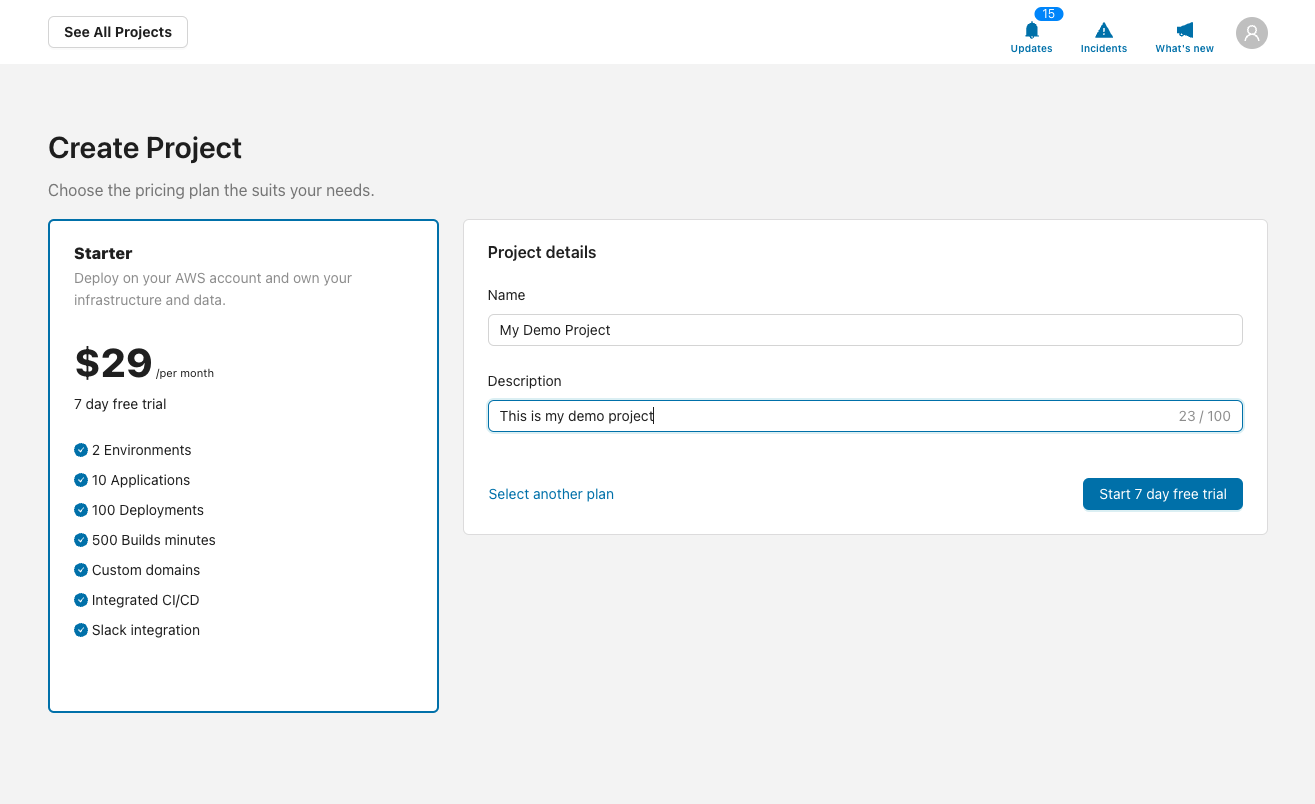Click the 'Slack integration' feature text
1315x804 pixels.
(146, 630)
